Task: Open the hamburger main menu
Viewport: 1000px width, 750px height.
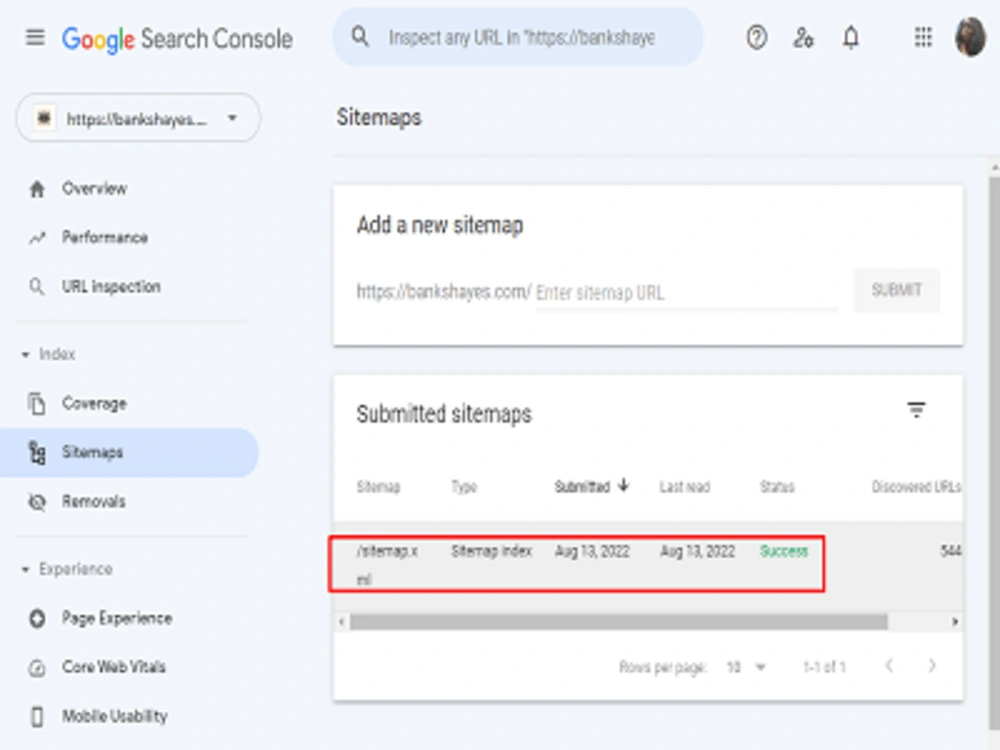Action: [35, 38]
